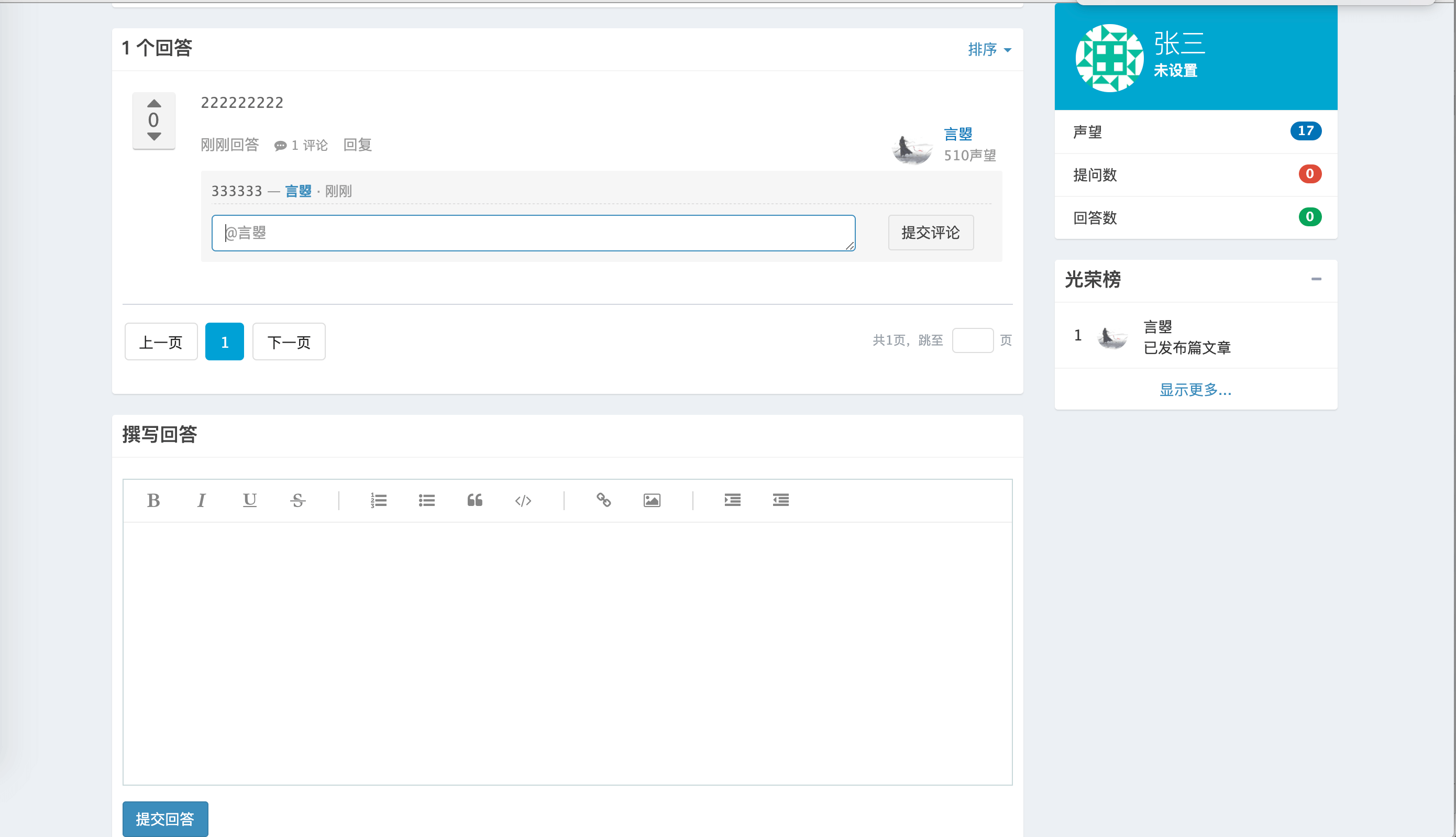The image size is (1456, 837).
Task: Collapse the 光荣榜 panel
Action: (1317, 280)
